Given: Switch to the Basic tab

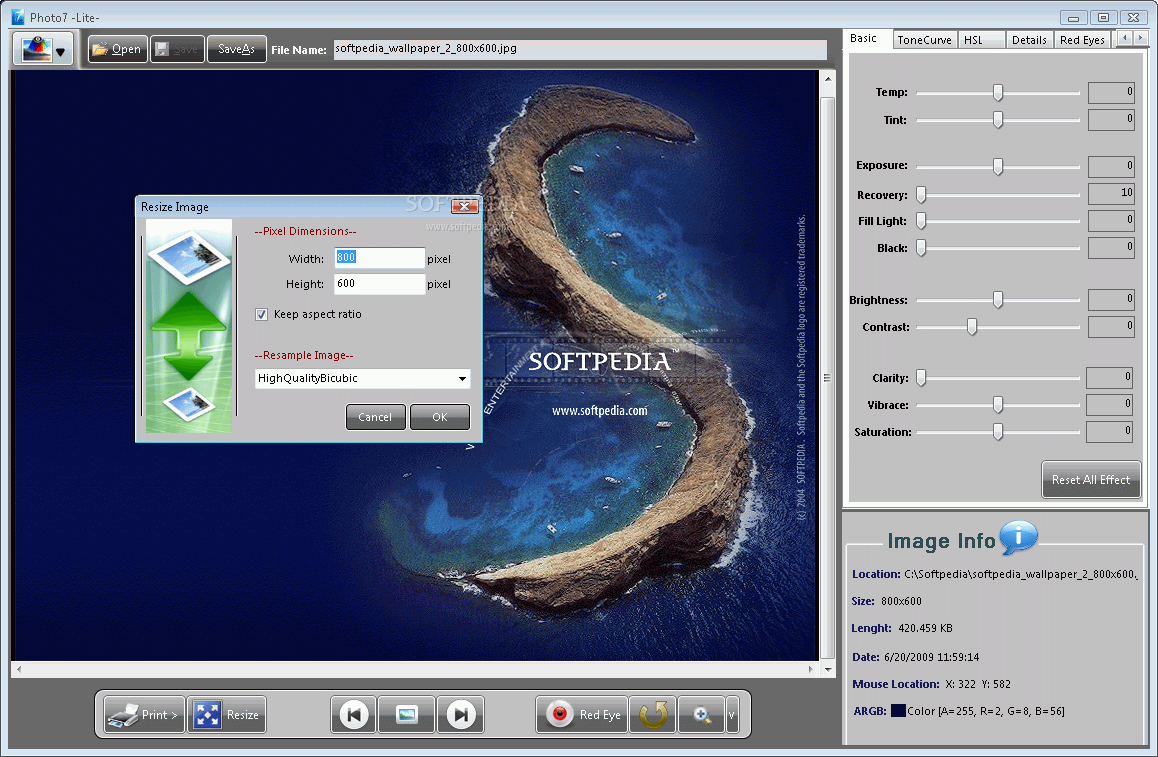Looking at the screenshot, I should (863, 38).
